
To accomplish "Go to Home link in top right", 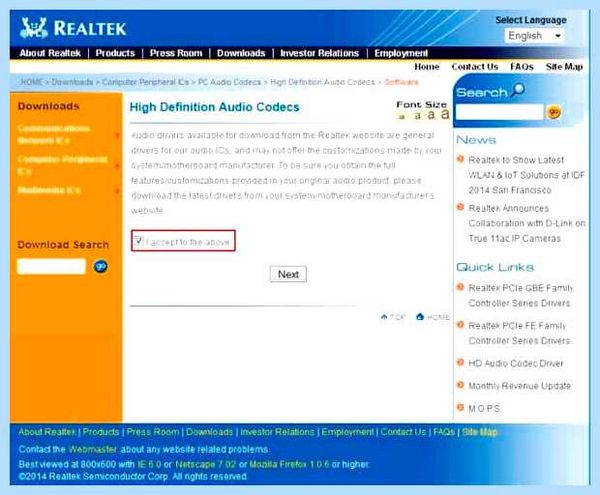I will pyautogui.click(x=427, y=67).
